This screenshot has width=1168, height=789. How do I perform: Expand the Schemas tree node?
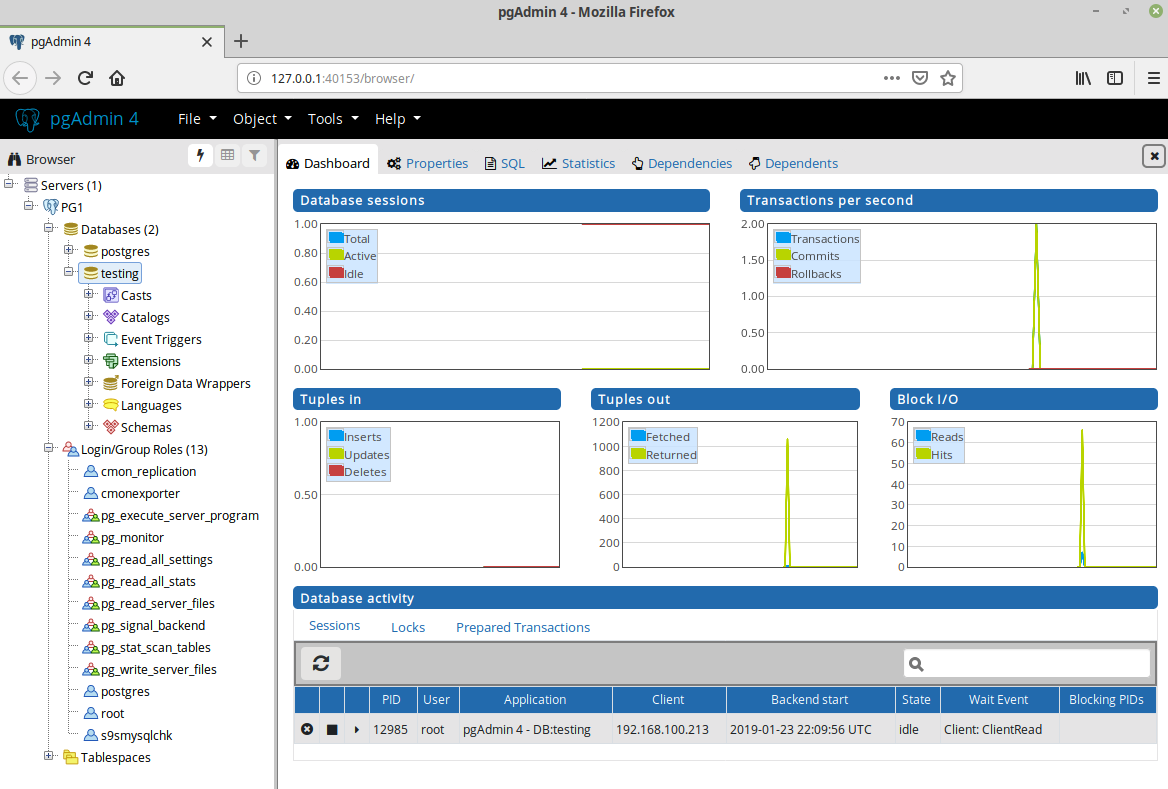click(x=89, y=425)
